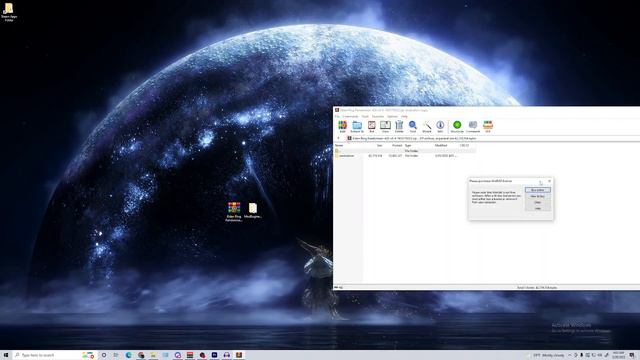Screen dimensions: 640x360
Task: Click the taskbar search box
Action: tap(55, 355)
